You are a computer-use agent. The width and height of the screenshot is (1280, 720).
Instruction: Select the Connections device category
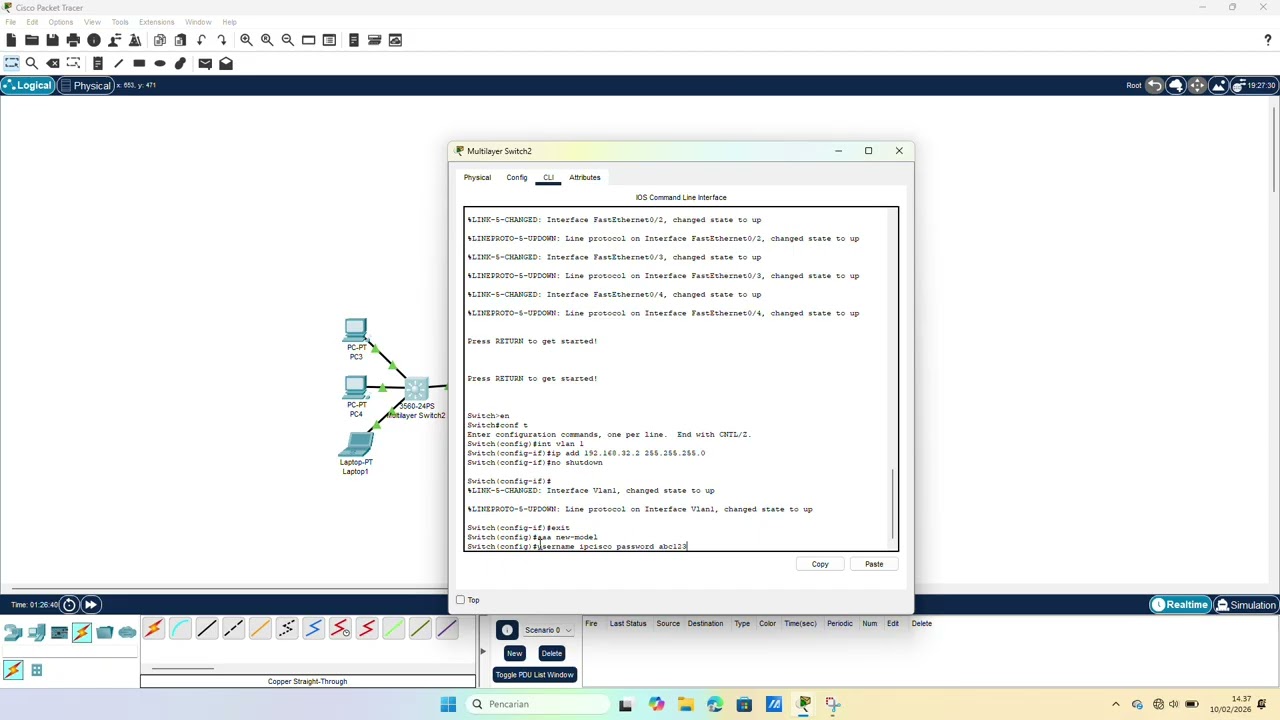[x=82, y=631]
